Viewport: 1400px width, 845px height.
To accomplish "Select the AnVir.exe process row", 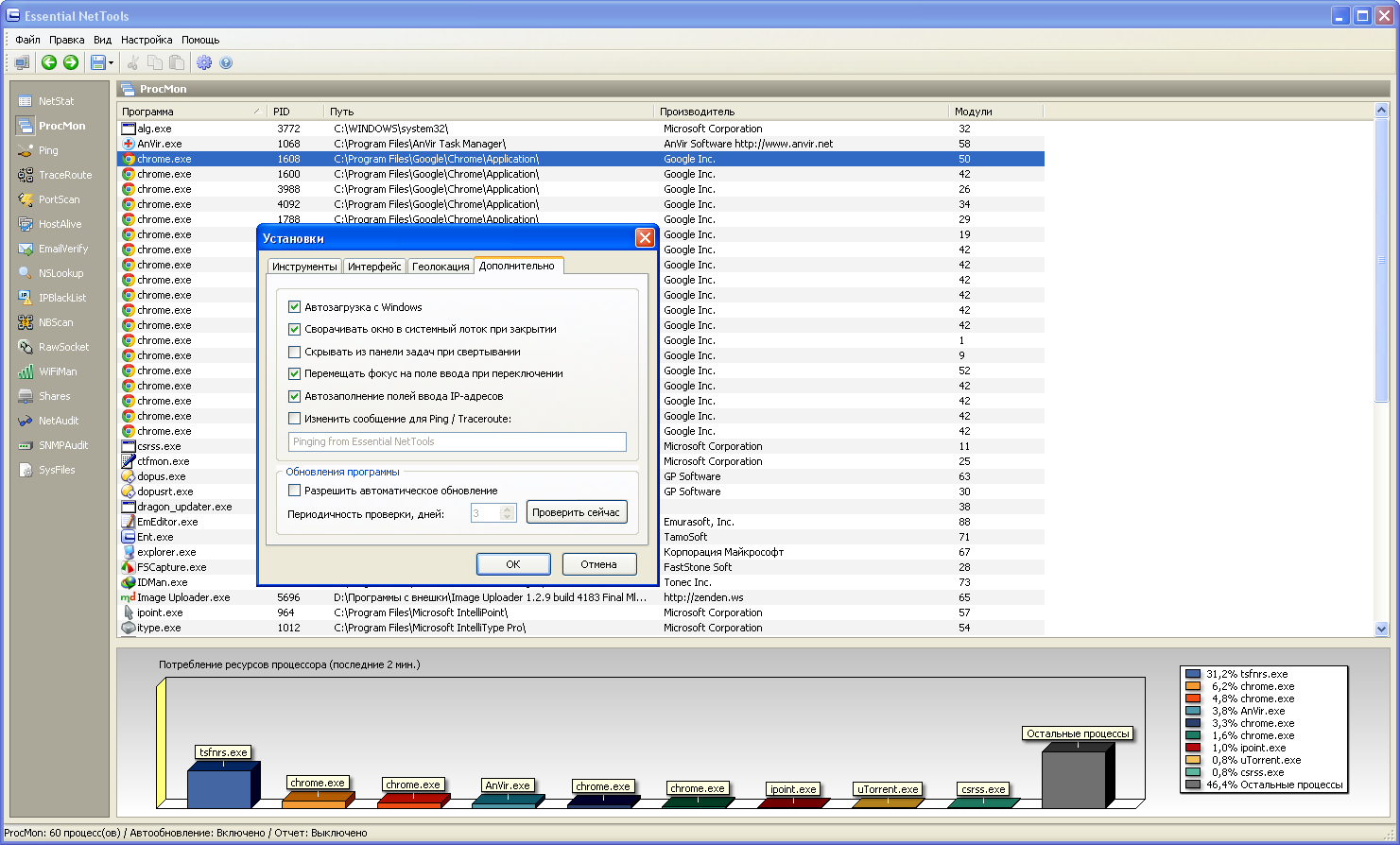I will pyautogui.click(x=580, y=144).
